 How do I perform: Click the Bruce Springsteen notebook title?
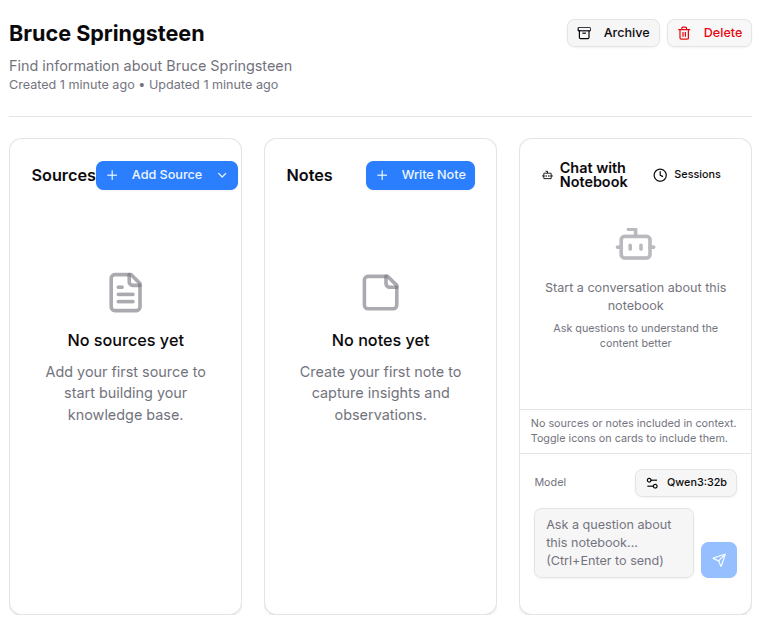[x=107, y=33]
